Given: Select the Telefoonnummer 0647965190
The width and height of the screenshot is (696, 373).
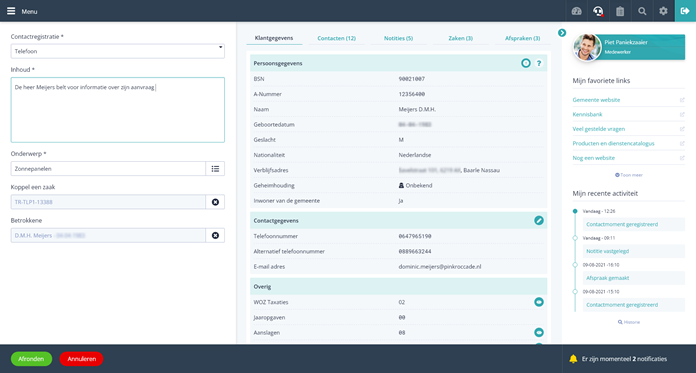Looking at the screenshot, I should tap(415, 236).
